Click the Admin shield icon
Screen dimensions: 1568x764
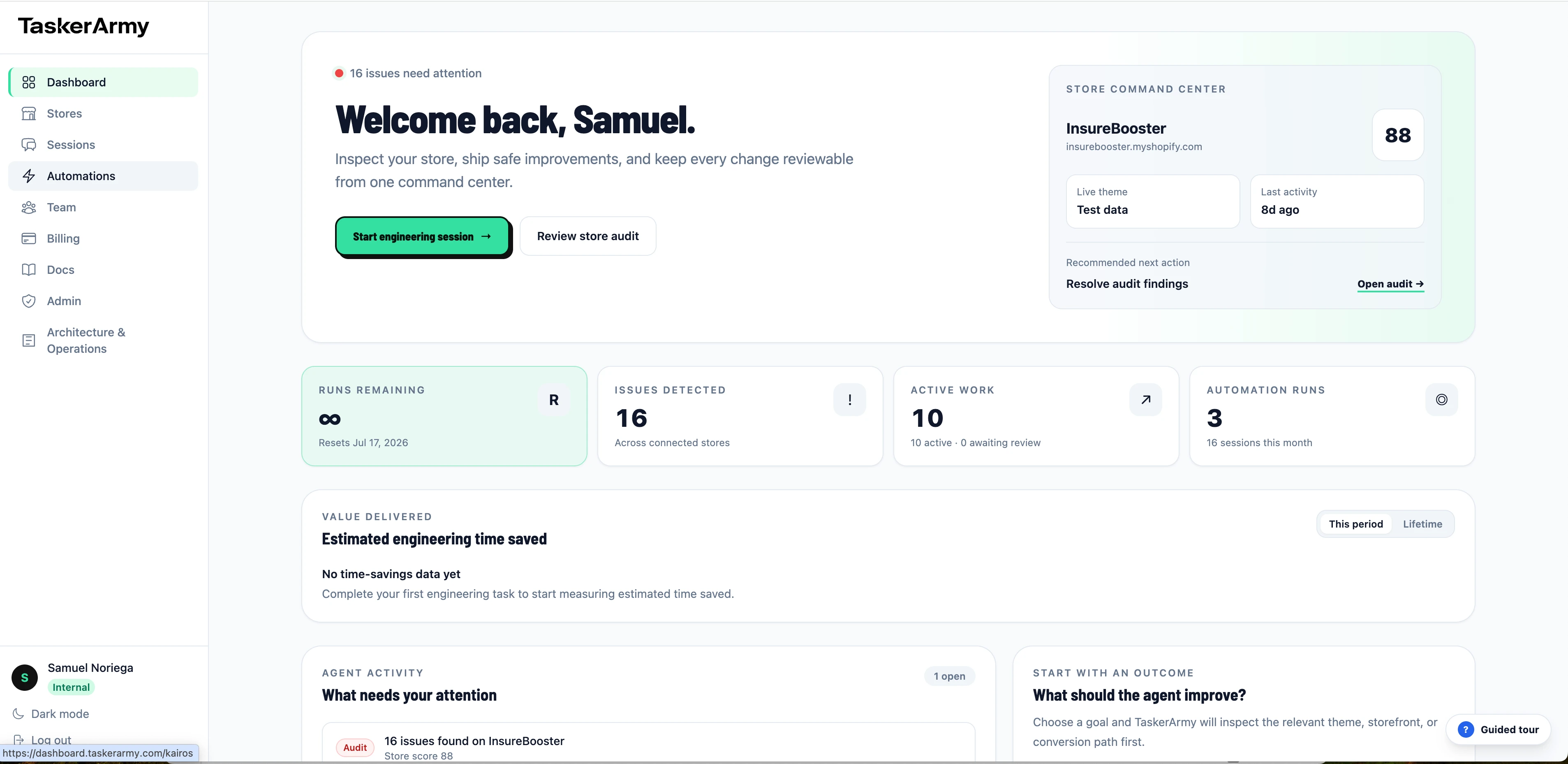29,301
